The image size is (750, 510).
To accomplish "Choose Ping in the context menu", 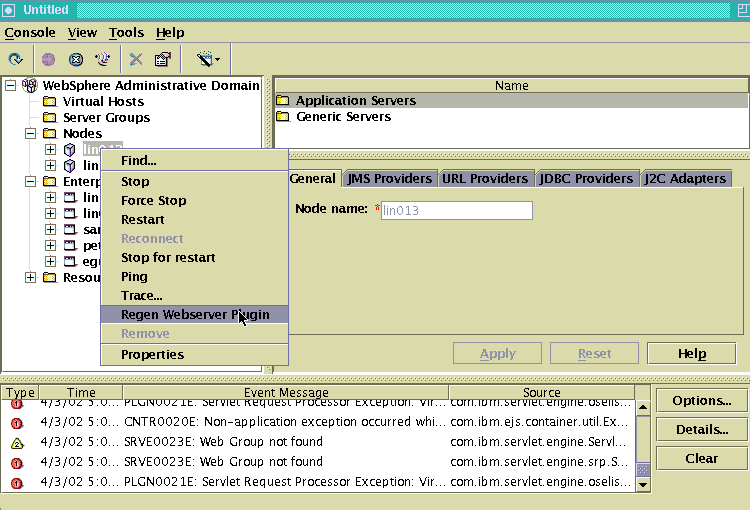I will (195, 277).
